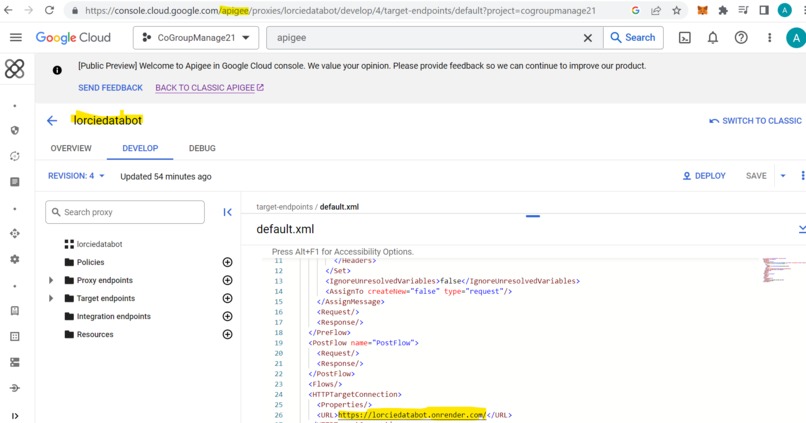Open the browser extensions puzzle icon

pyautogui.click(x=723, y=10)
